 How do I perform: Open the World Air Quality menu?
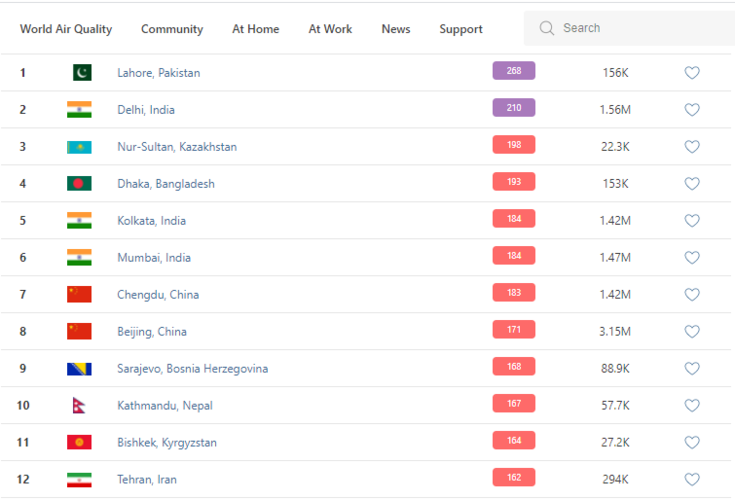point(66,29)
